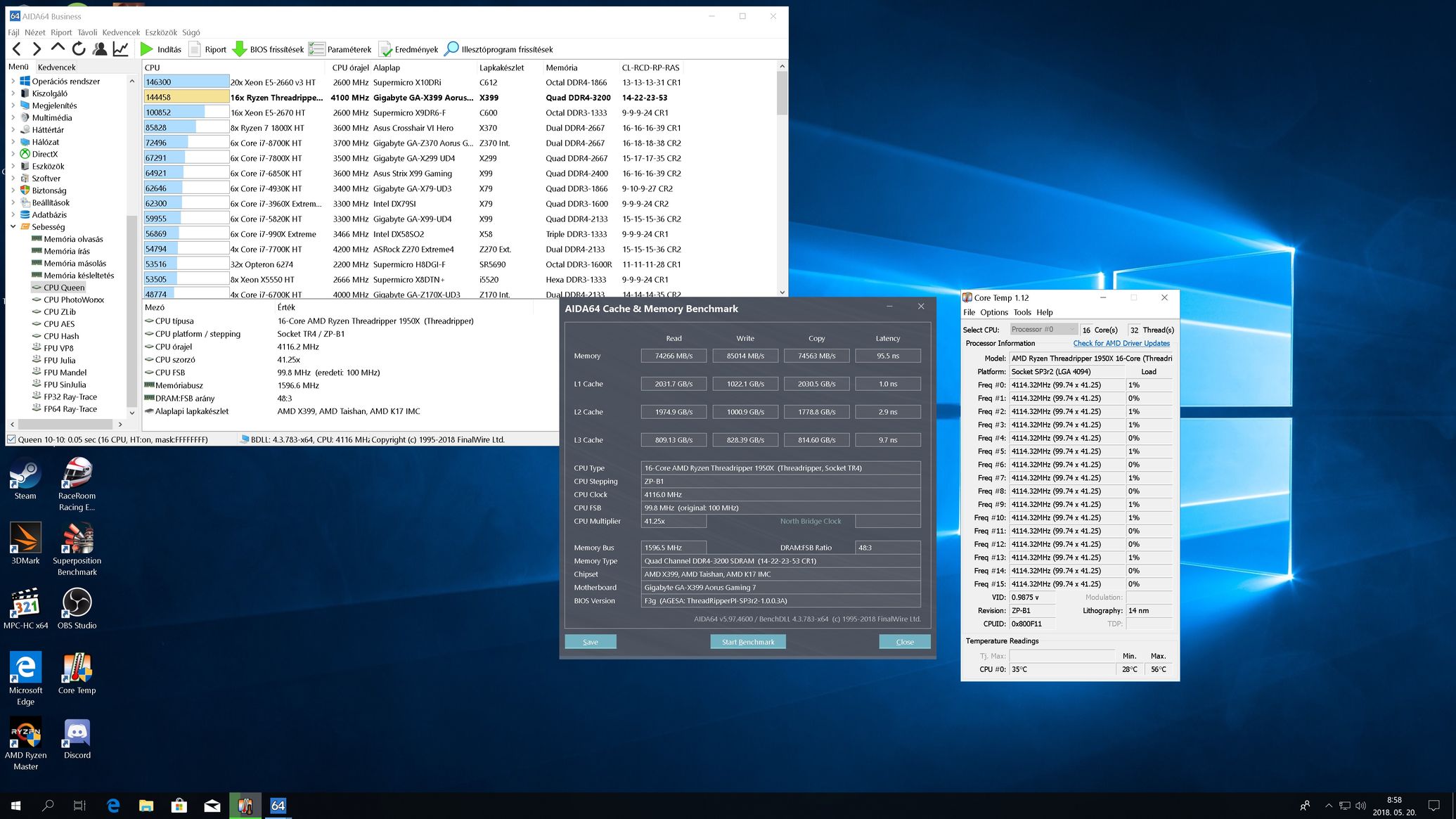The width and height of the screenshot is (1456, 819).
Task: Open RaceRoom Racing Experience desktop icon
Action: pyautogui.click(x=77, y=485)
